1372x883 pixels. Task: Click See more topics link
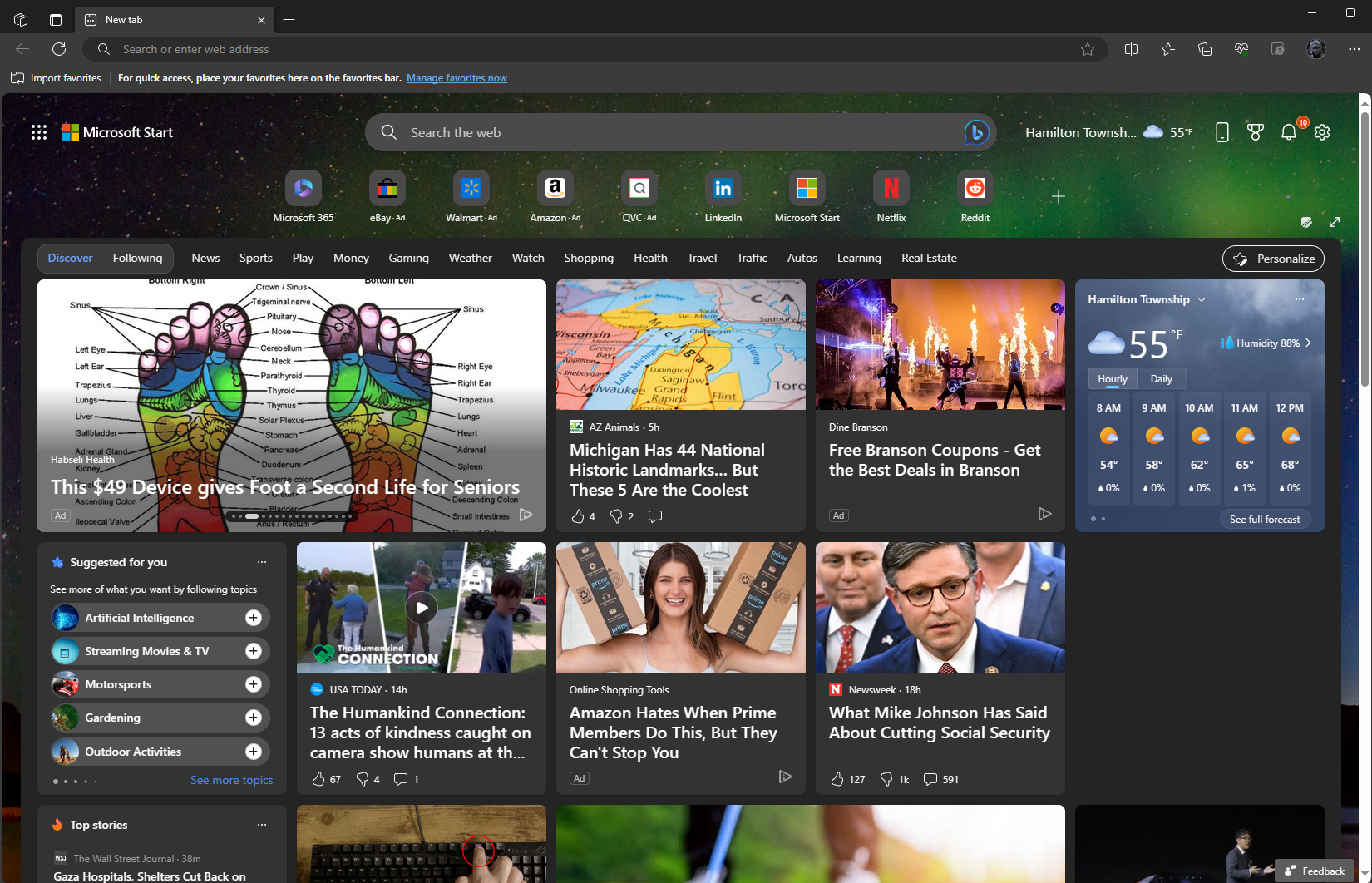point(231,780)
